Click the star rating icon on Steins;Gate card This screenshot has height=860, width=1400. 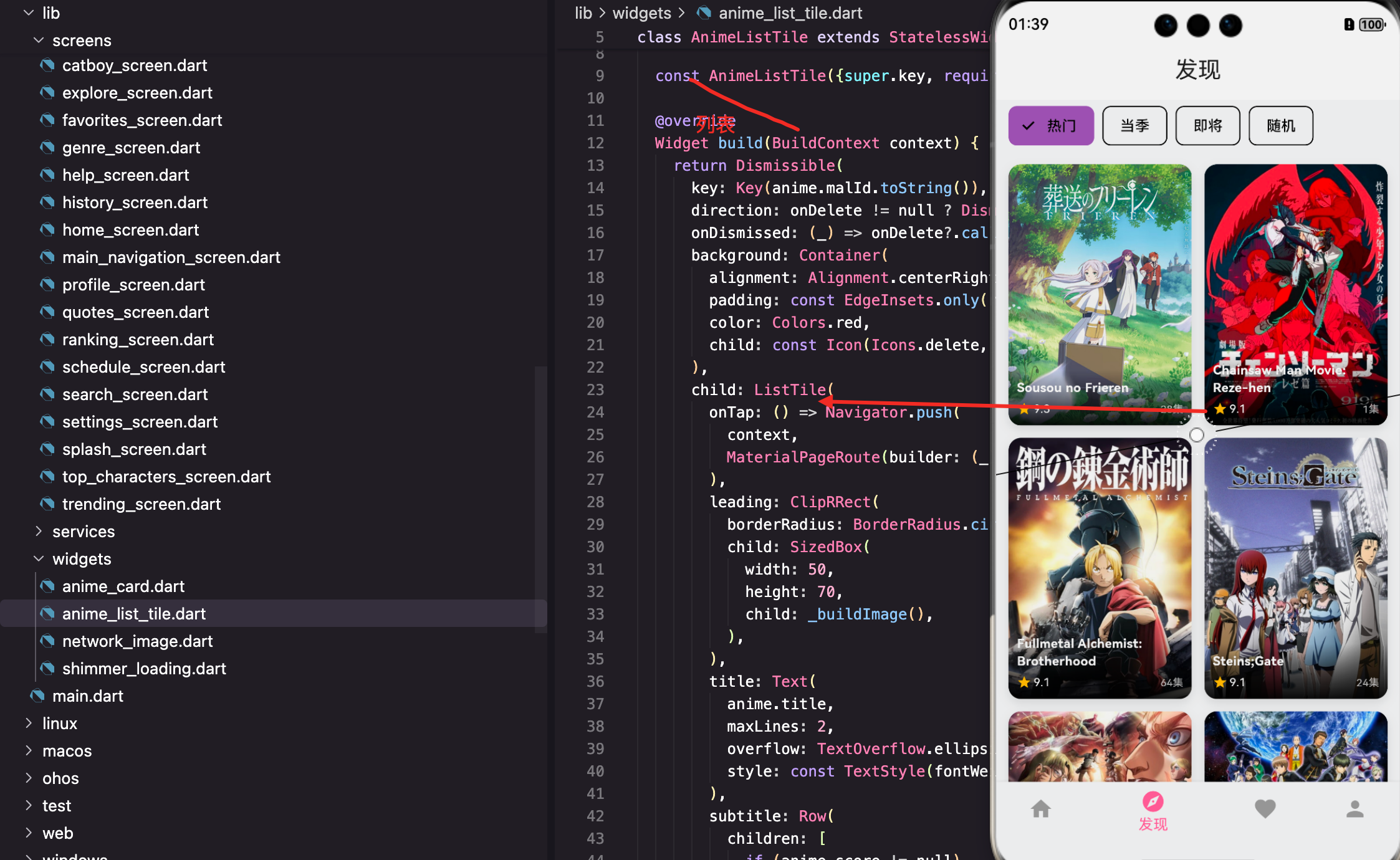point(1220,682)
